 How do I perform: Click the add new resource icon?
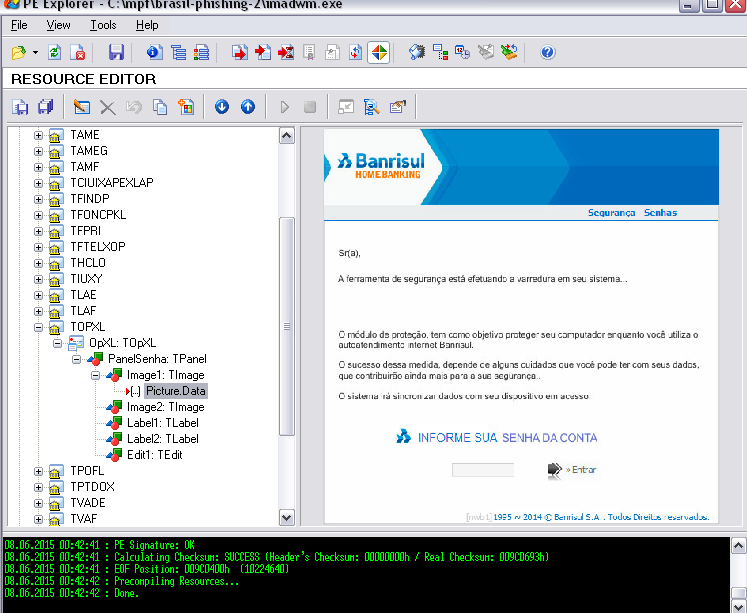pyautogui.click(x=186, y=107)
